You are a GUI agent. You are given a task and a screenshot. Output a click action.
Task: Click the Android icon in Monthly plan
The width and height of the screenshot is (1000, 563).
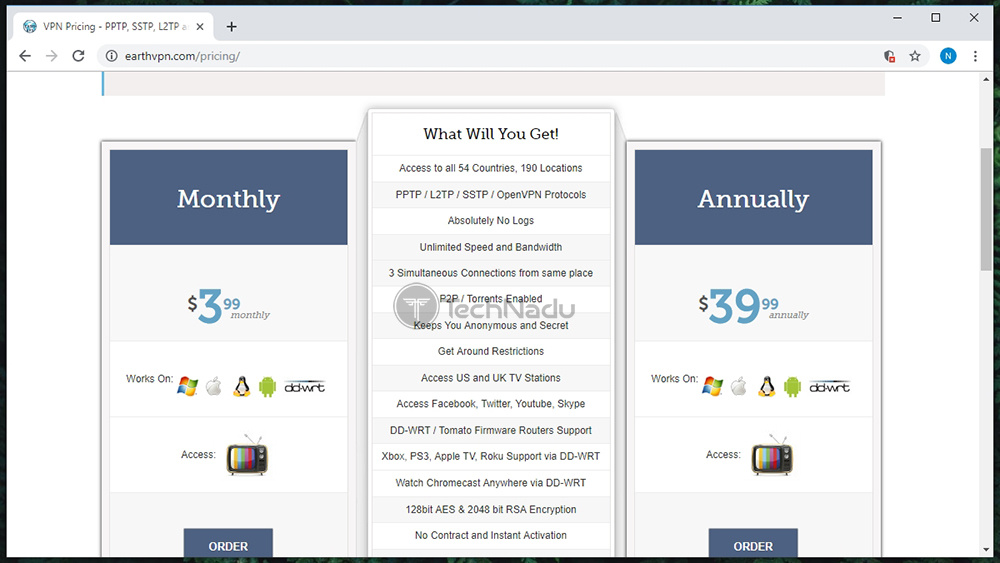click(x=267, y=386)
